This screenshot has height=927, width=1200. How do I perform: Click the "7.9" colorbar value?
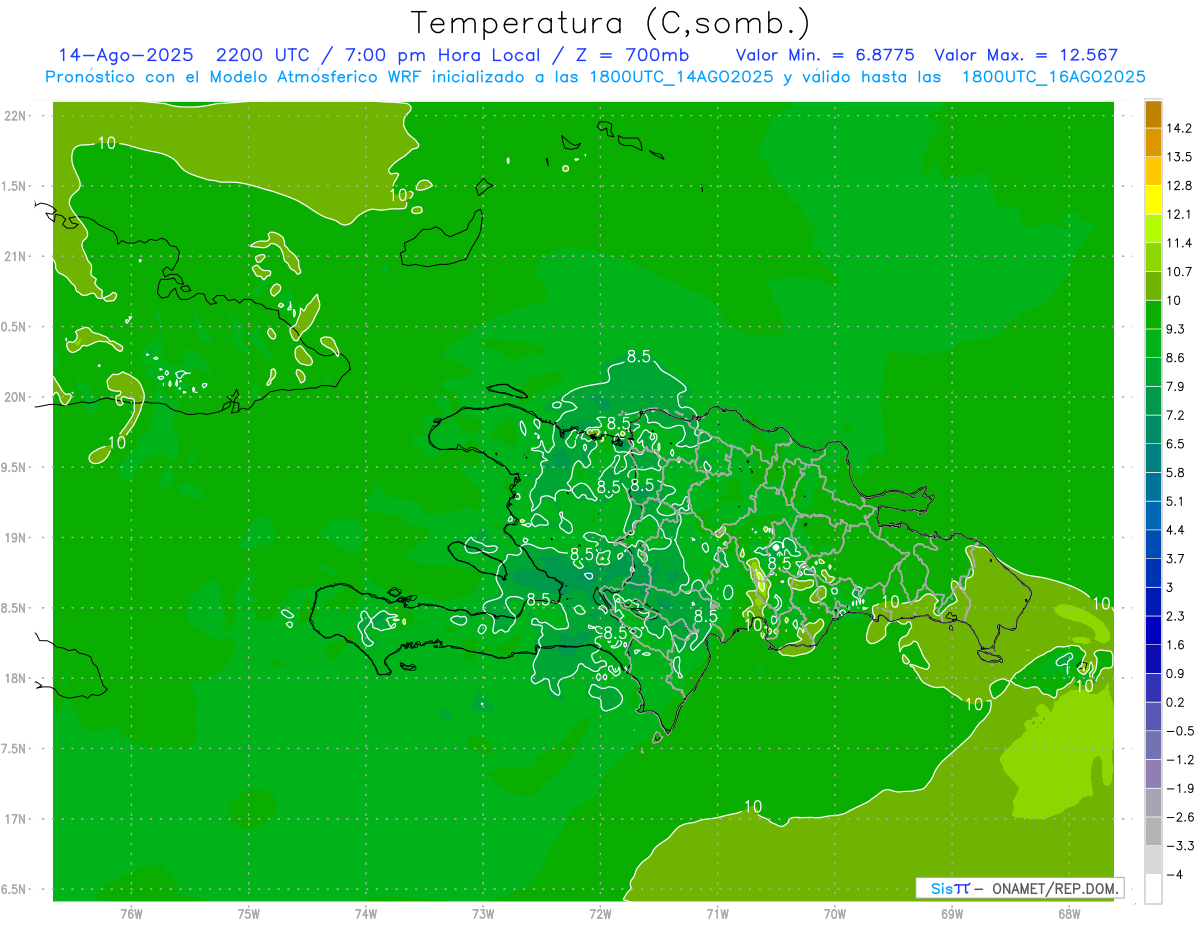point(1176,386)
